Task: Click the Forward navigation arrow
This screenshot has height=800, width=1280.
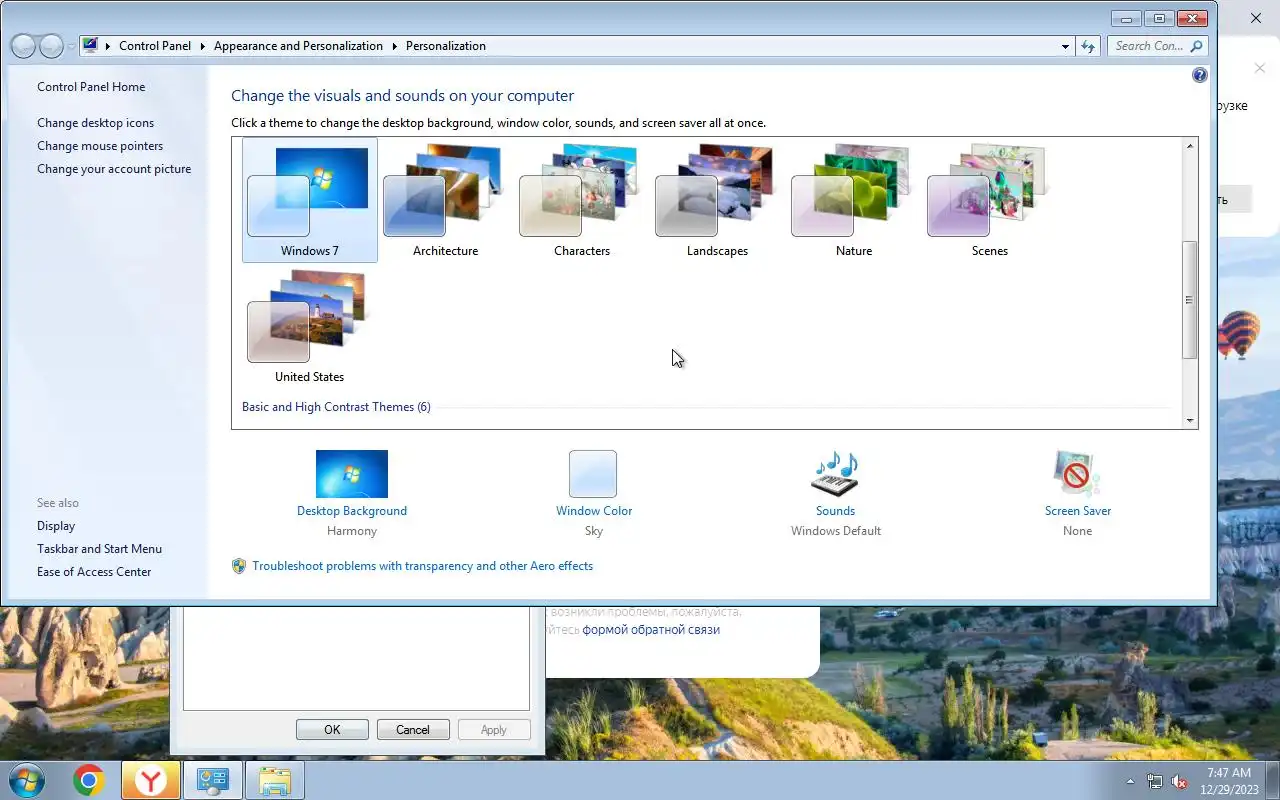Action: click(50, 46)
